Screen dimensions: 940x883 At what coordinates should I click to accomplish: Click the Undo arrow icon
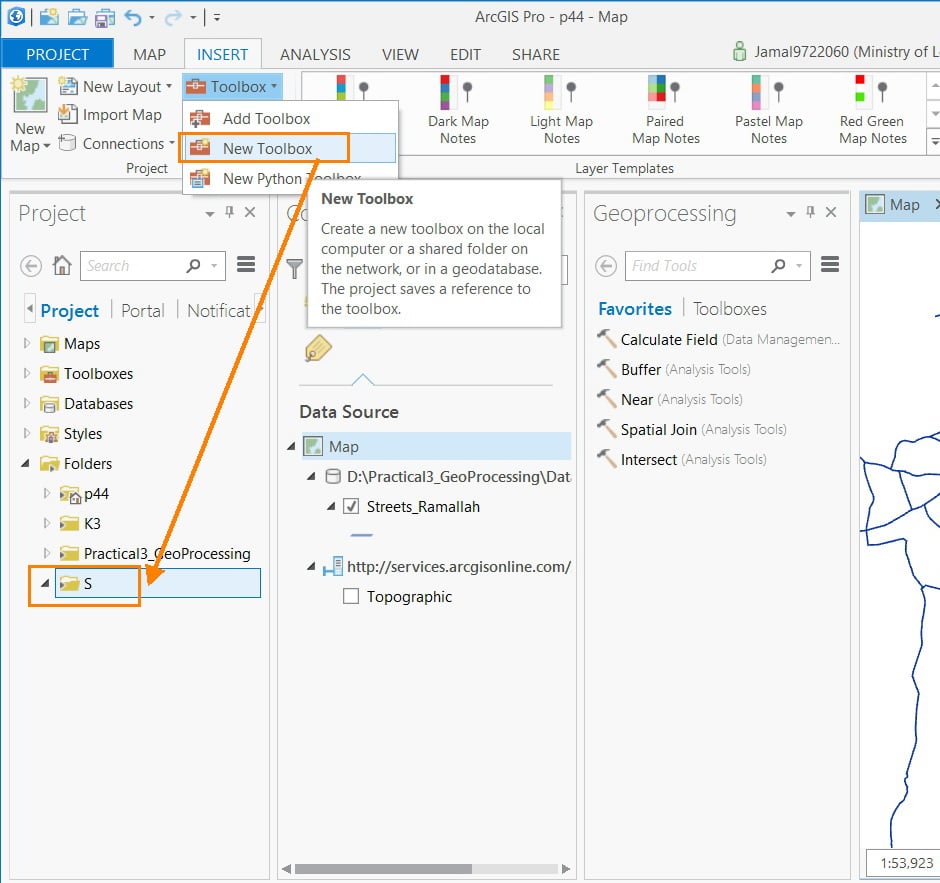click(x=133, y=17)
